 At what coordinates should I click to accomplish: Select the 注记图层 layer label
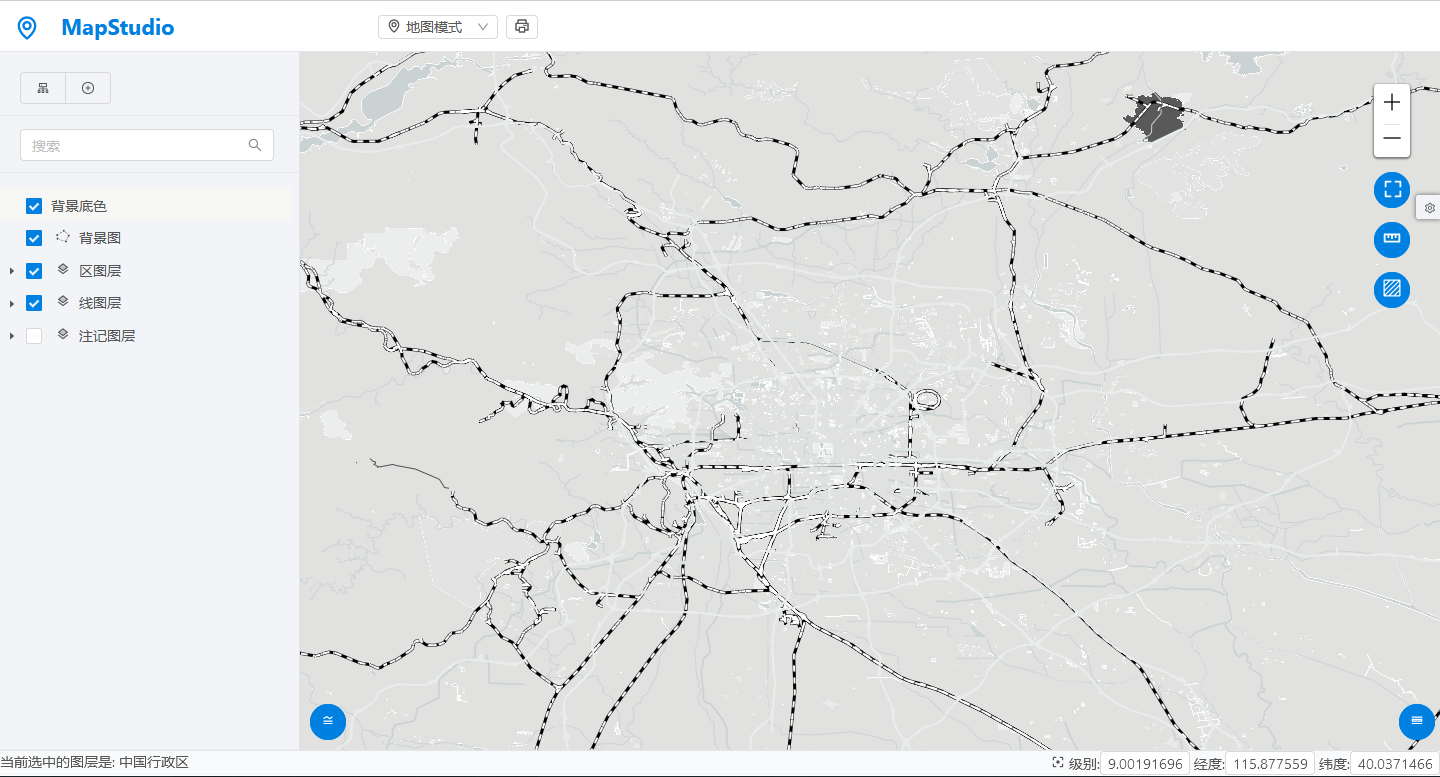pyautogui.click(x=107, y=336)
